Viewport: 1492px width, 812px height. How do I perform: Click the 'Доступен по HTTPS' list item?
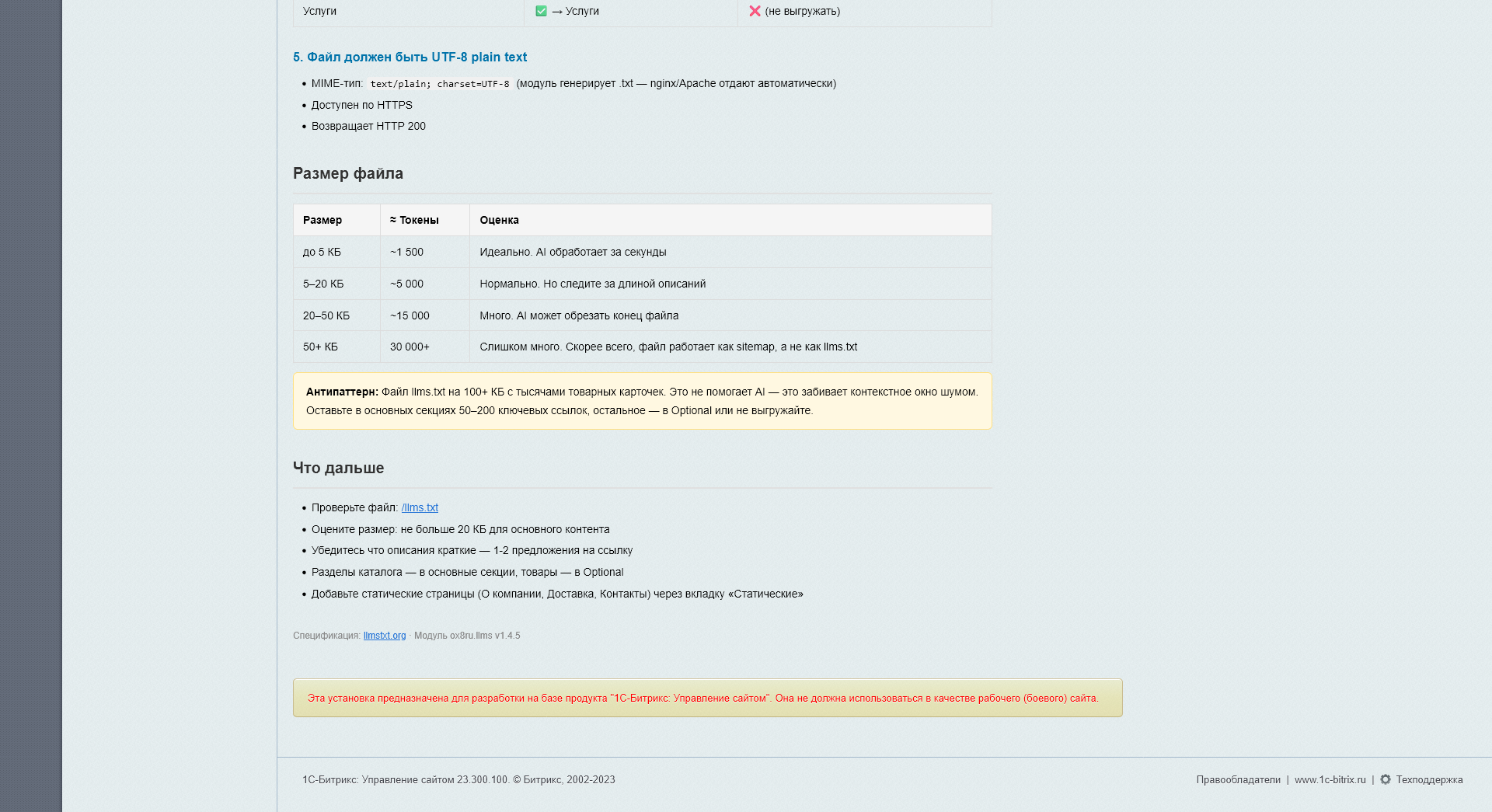[361, 105]
